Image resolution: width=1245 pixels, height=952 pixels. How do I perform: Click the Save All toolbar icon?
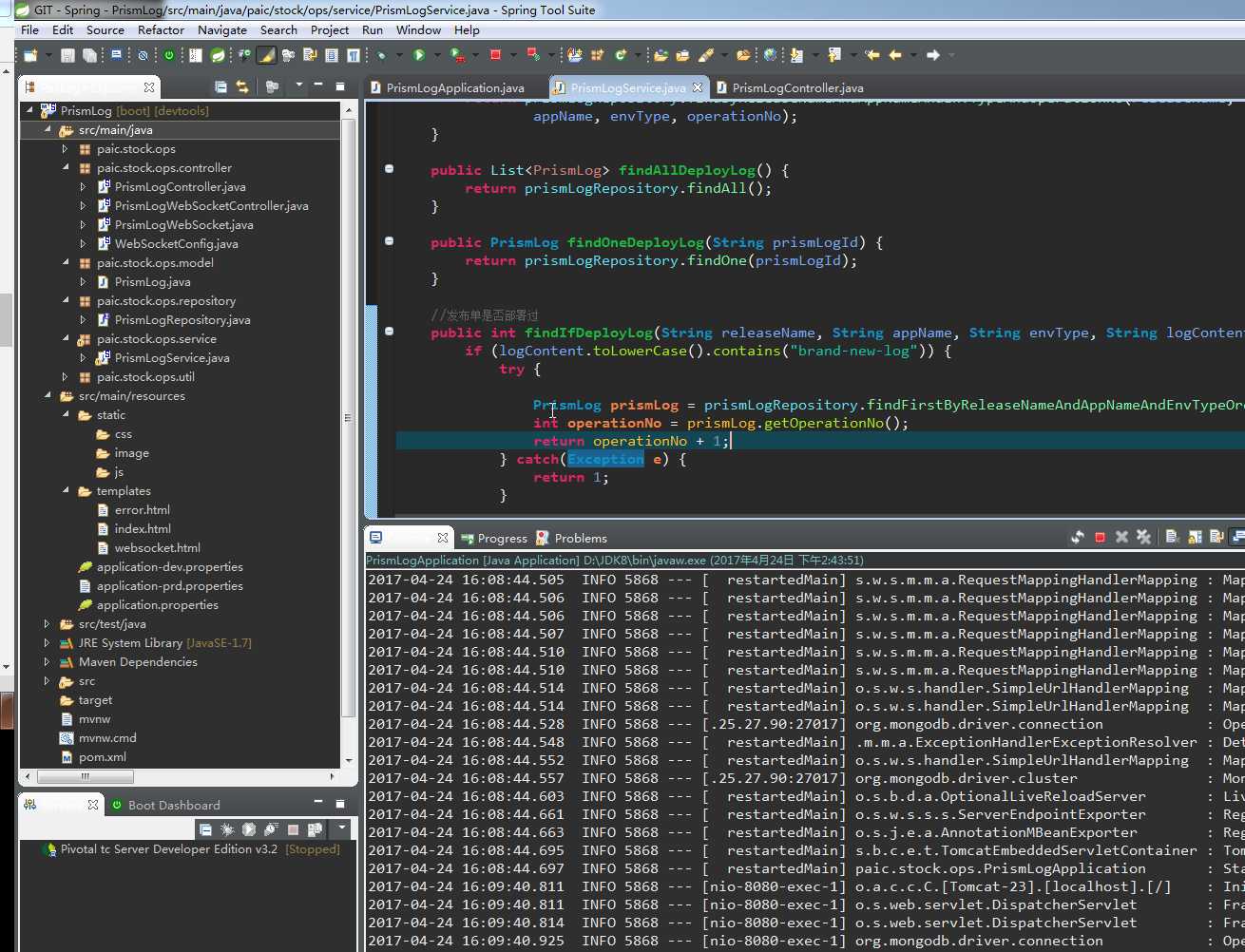pos(88,55)
